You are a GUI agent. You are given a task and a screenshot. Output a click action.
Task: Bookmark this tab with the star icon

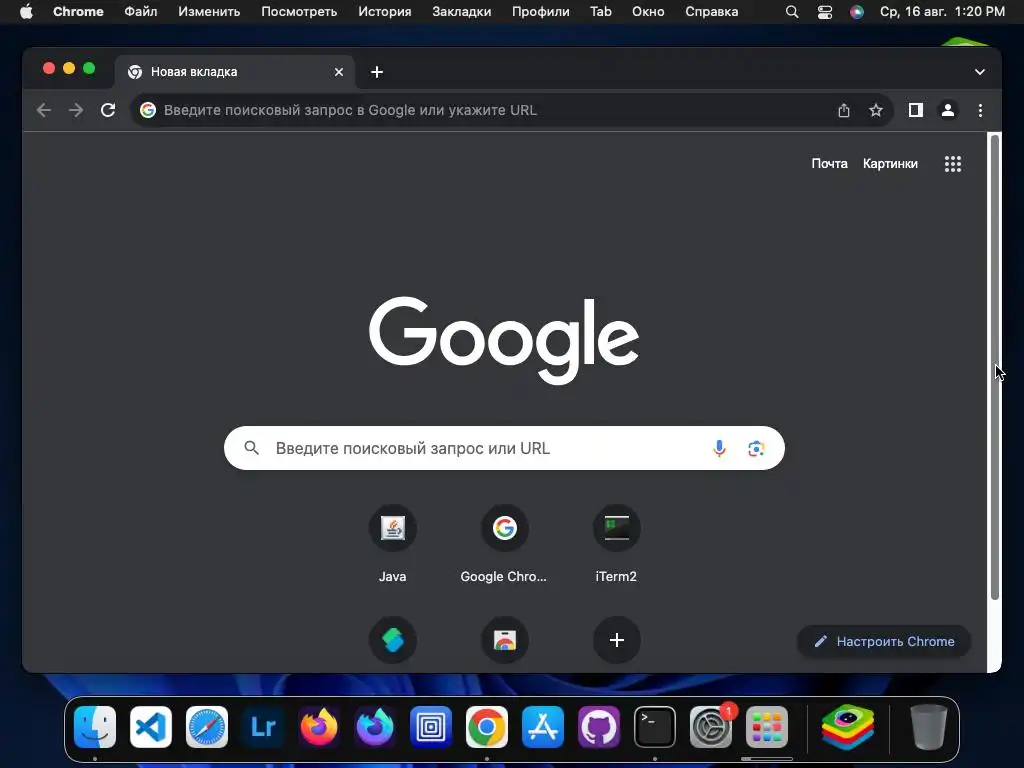(x=876, y=110)
